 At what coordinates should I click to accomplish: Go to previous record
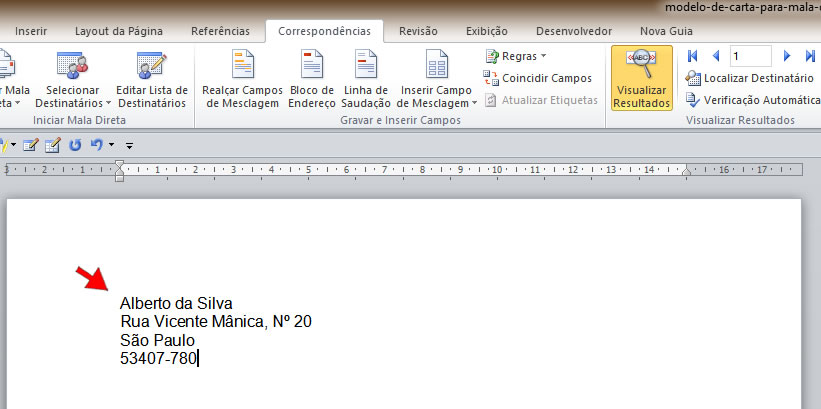point(716,56)
